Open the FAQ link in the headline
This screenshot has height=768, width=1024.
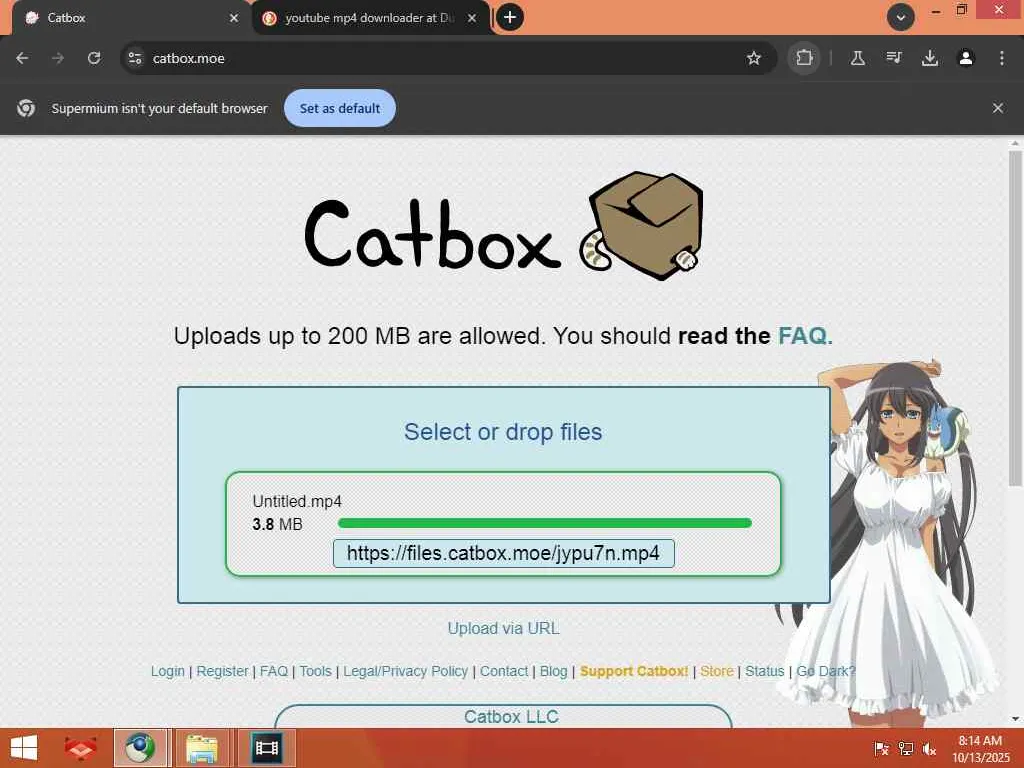pyautogui.click(x=805, y=336)
